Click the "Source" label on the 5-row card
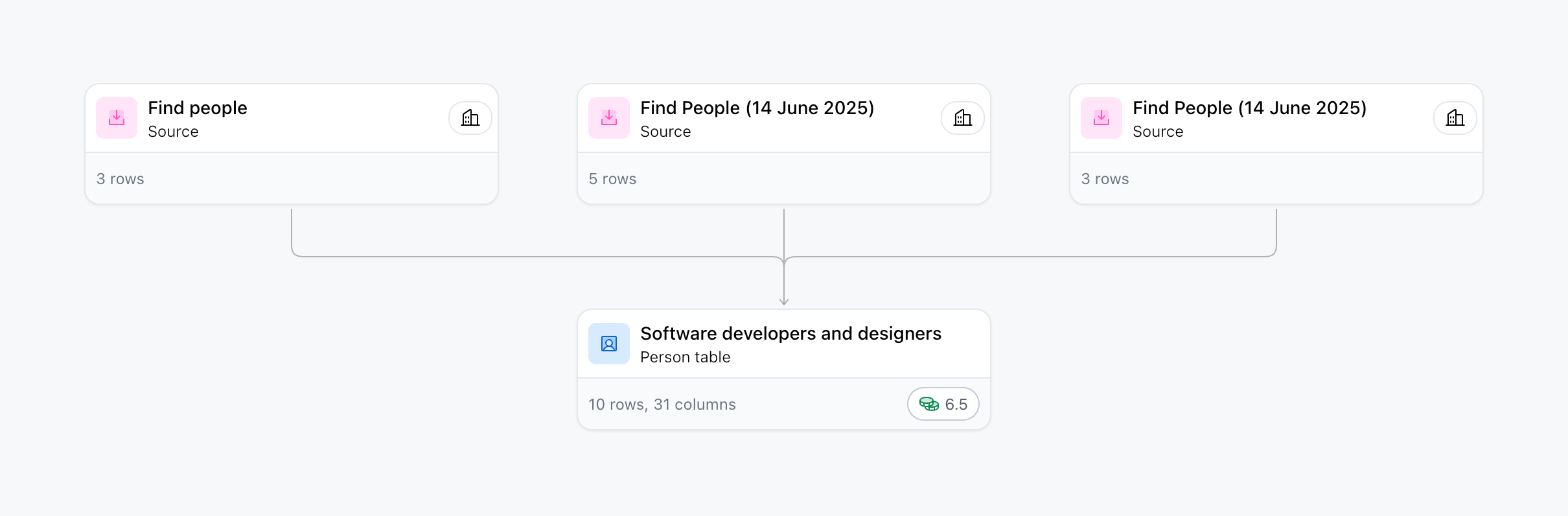Image resolution: width=1568 pixels, height=516 pixels. 665,132
